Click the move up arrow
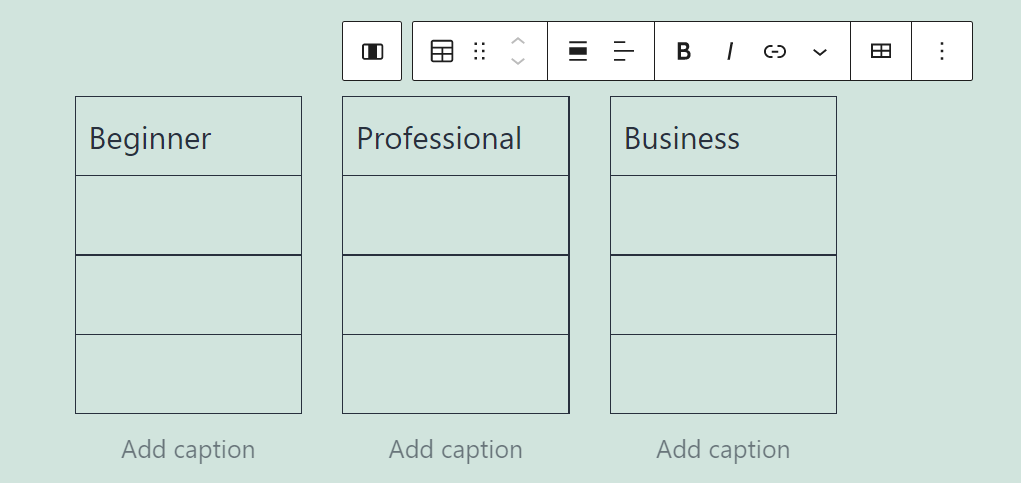This screenshot has height=483, width=1021. point(518,41)
